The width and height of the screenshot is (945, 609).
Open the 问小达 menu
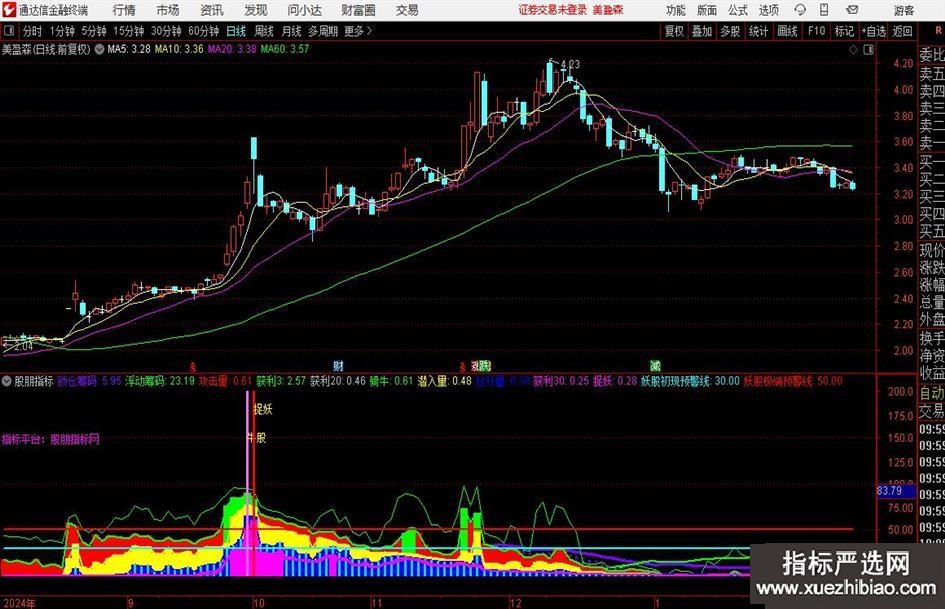click(x=304, y=10)
